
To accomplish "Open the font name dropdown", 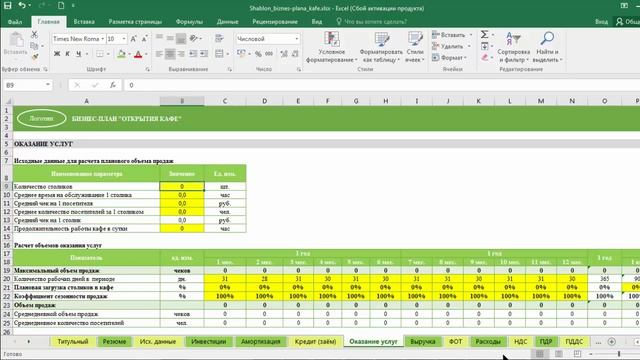I will coord(102,39).
